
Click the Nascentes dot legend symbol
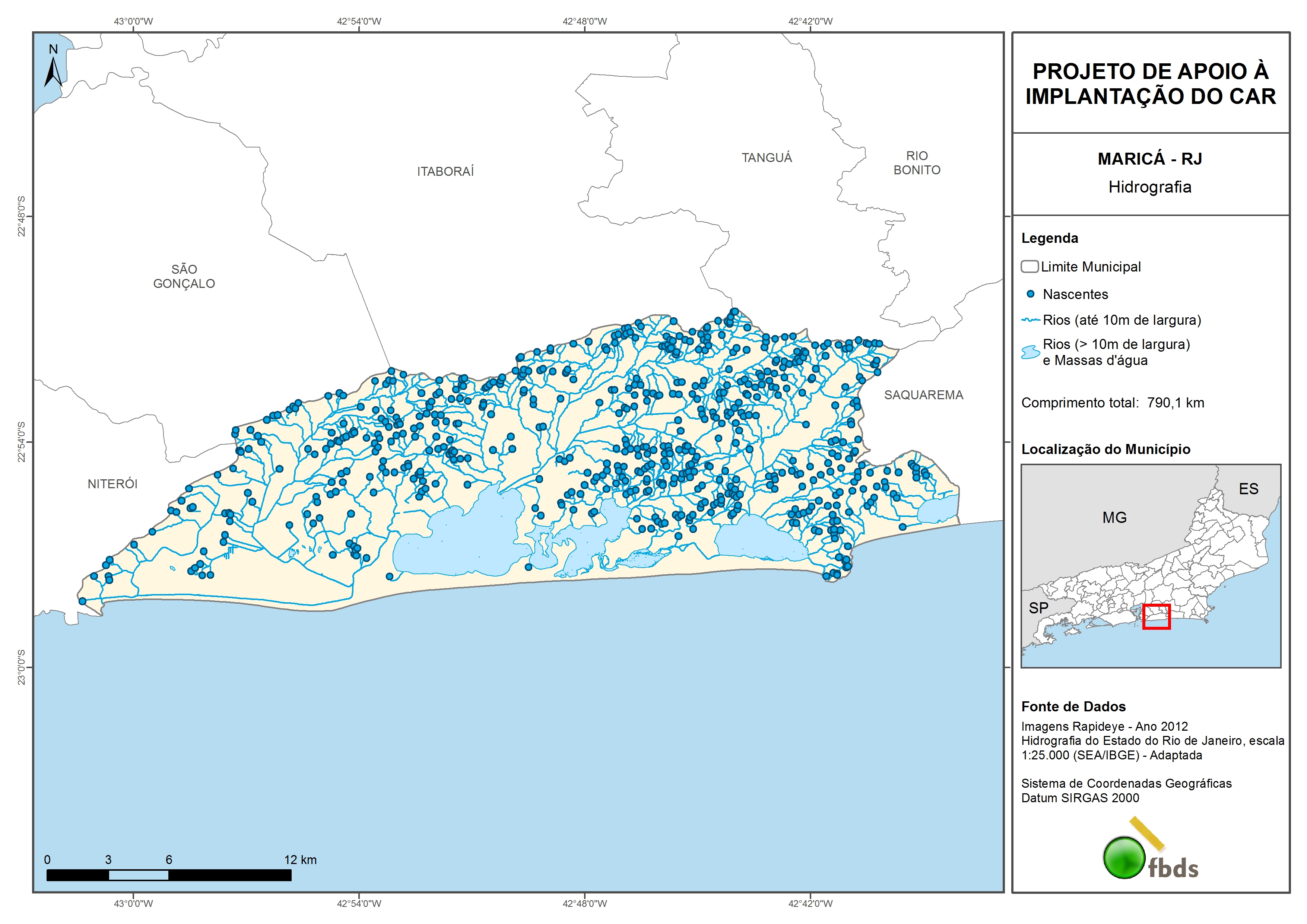pos(1030,294)
